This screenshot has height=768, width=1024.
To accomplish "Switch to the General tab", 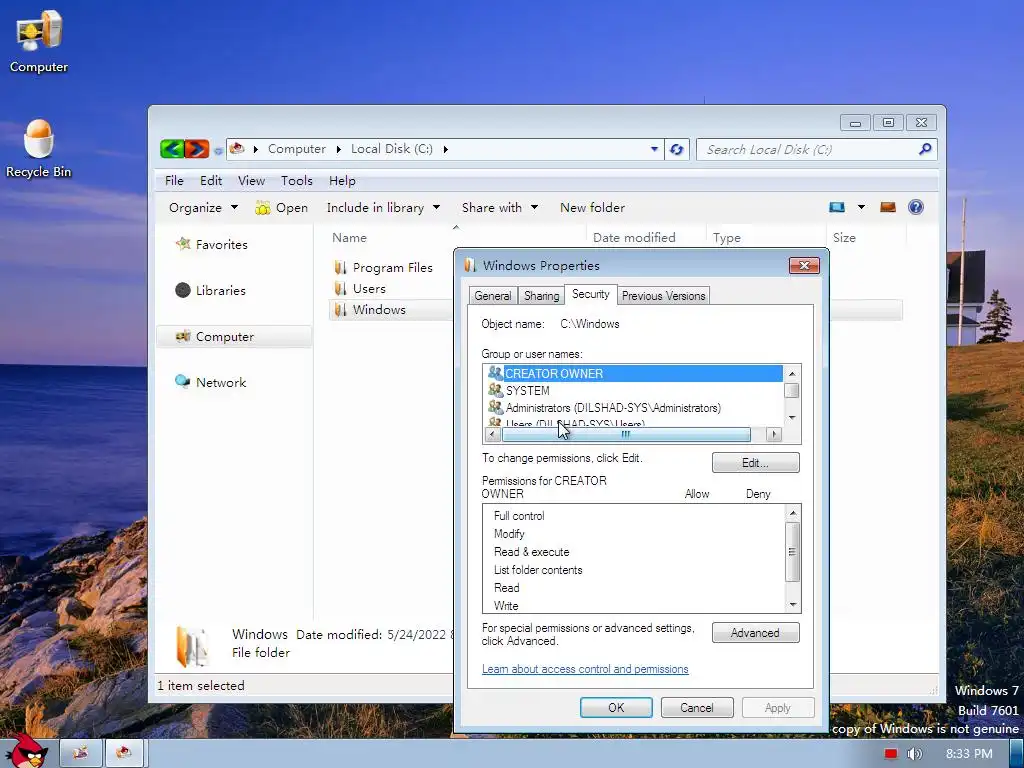I will pyautogui.click(x=493, y=296).
